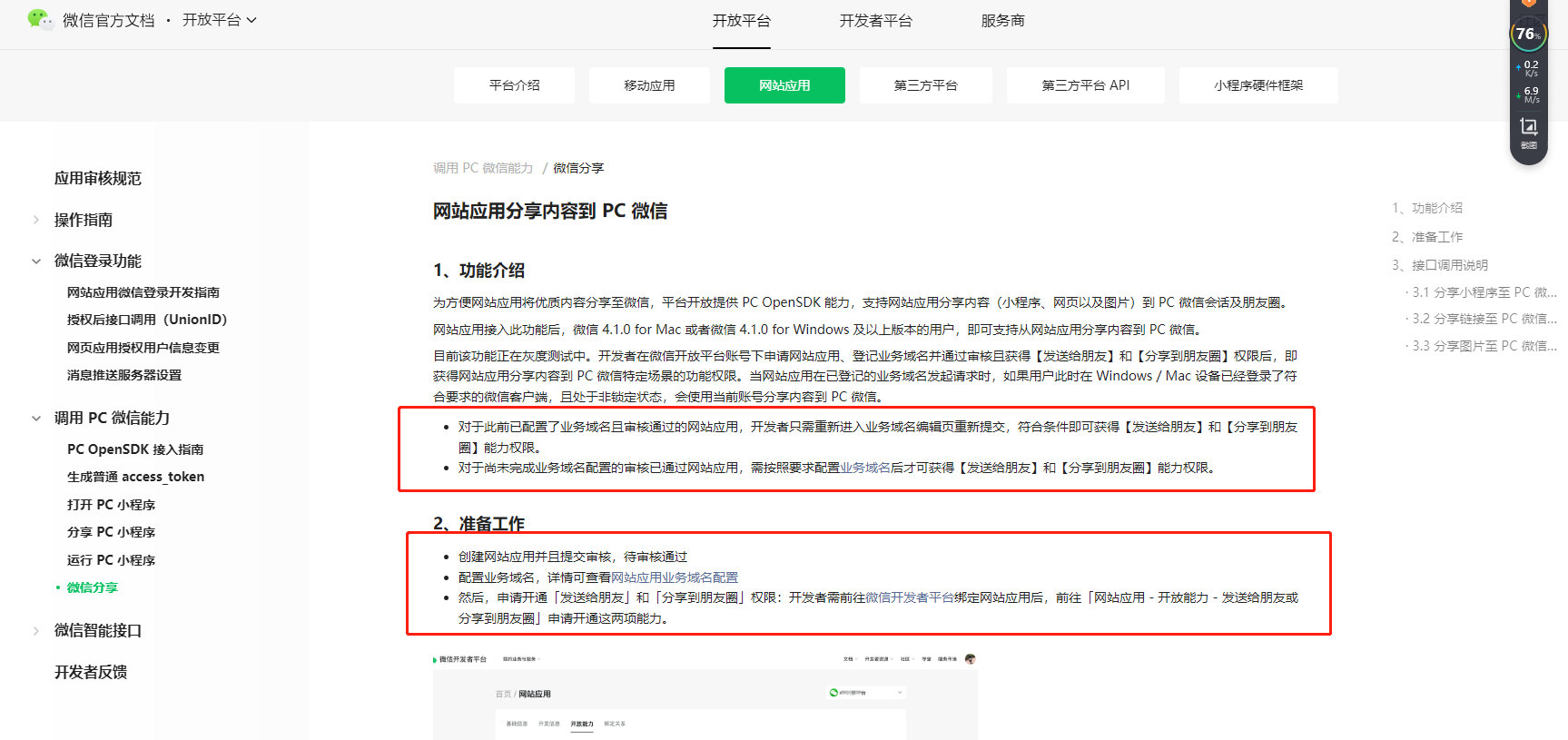Open the developer platform screenshot image
1568x740 pixels.
point(705,696)
